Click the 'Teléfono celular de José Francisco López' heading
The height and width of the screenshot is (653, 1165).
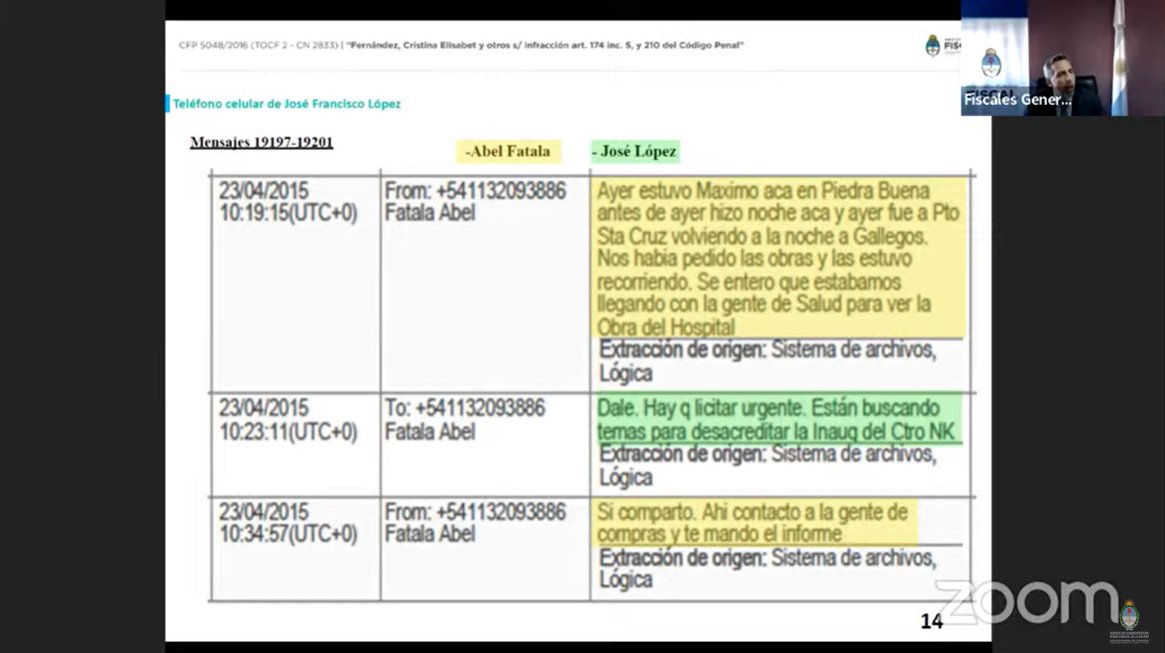287,104
